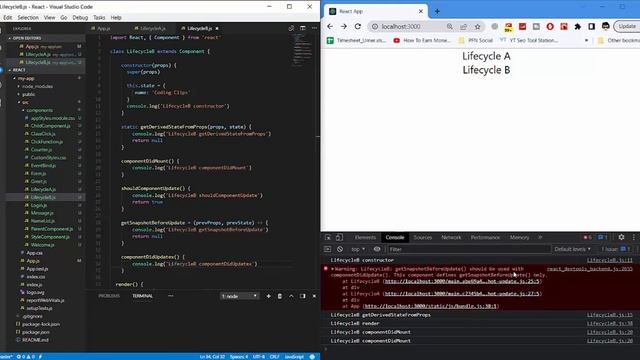The height and width of the screenshot is (360, 640).
Task: Toggle the console live expression eye
Action: tap(377, 249)
